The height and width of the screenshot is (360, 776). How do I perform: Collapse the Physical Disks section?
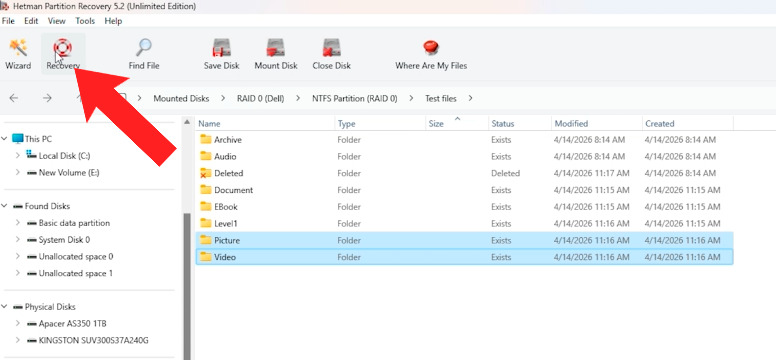coord(4,307)
